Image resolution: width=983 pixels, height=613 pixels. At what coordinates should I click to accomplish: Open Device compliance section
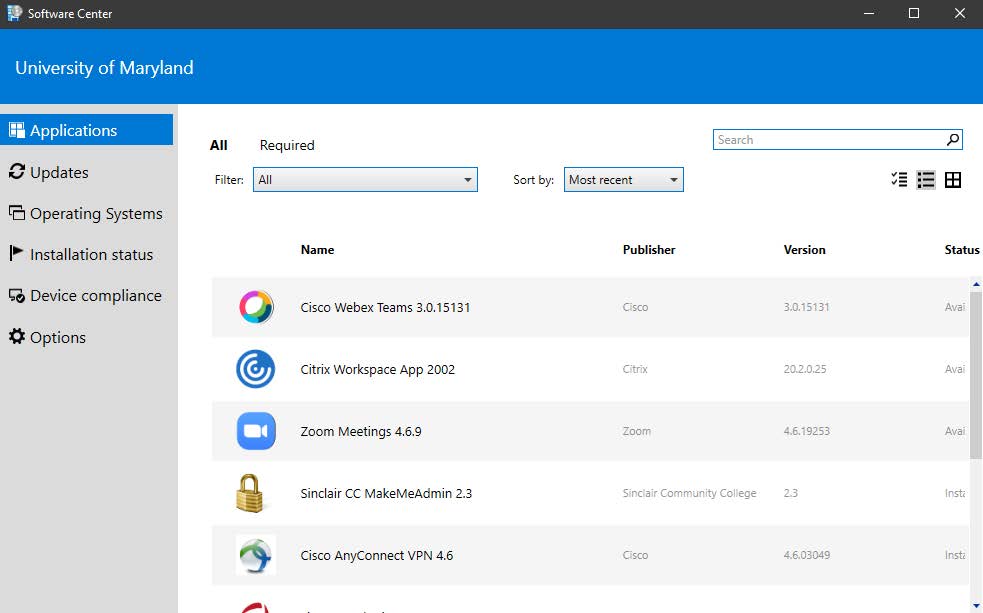(95, 295)
